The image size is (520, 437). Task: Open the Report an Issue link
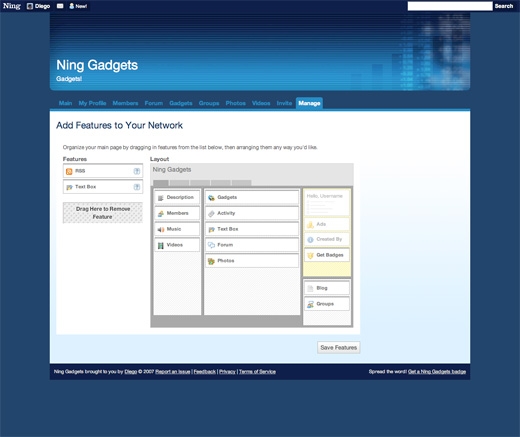coord(173,372)
